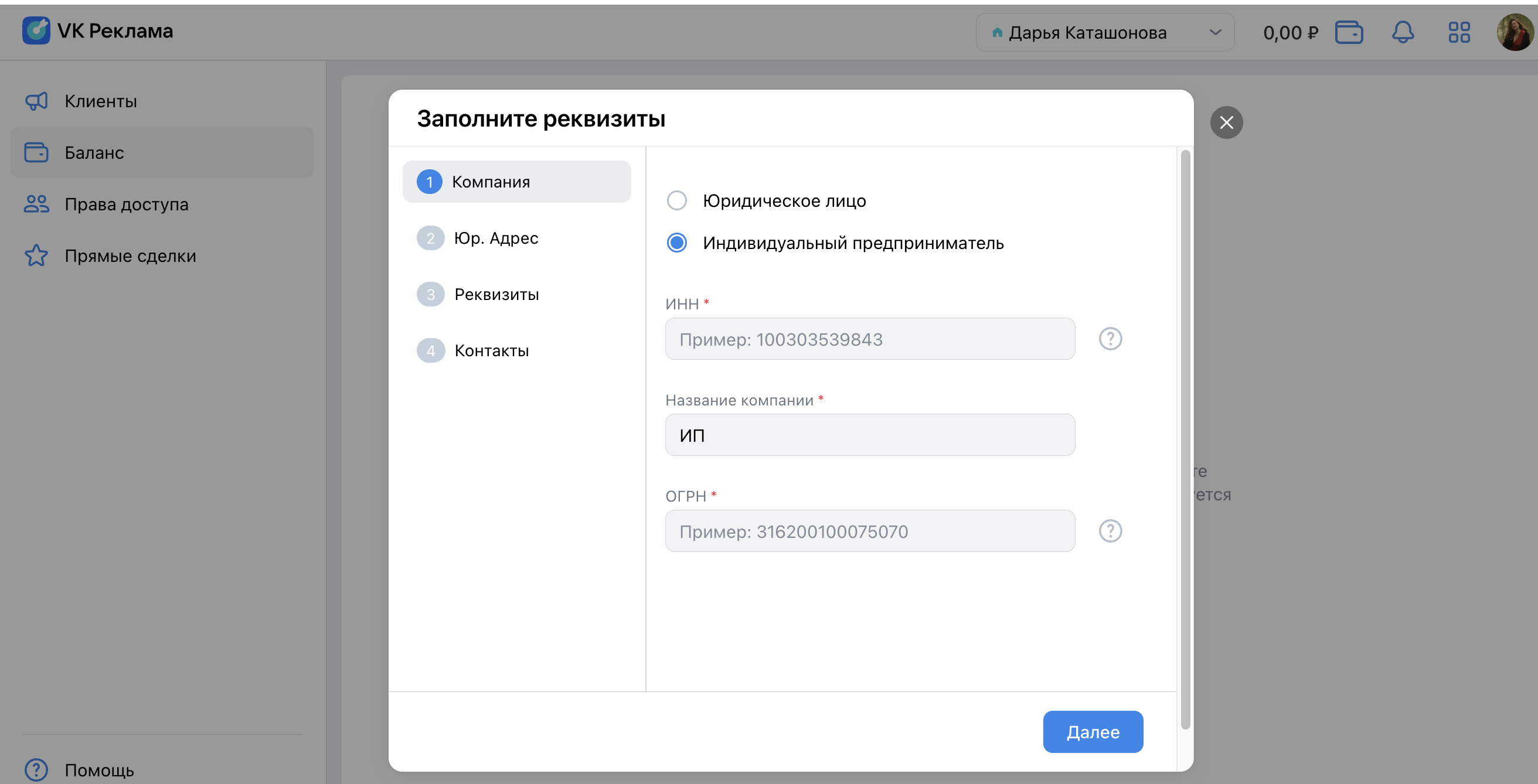This screenshot has height=784, width=1538.
Task: Open Баланс in the sidebar
Action: (162, 152)
